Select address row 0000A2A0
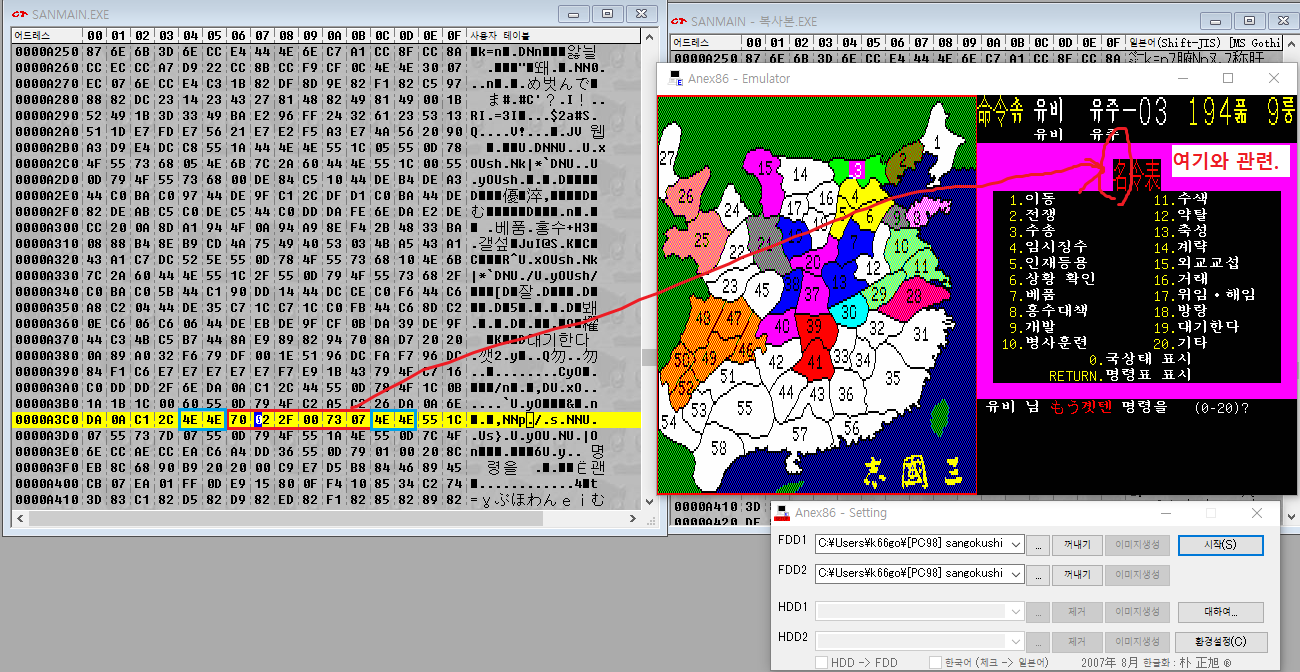 pos(326,130)
